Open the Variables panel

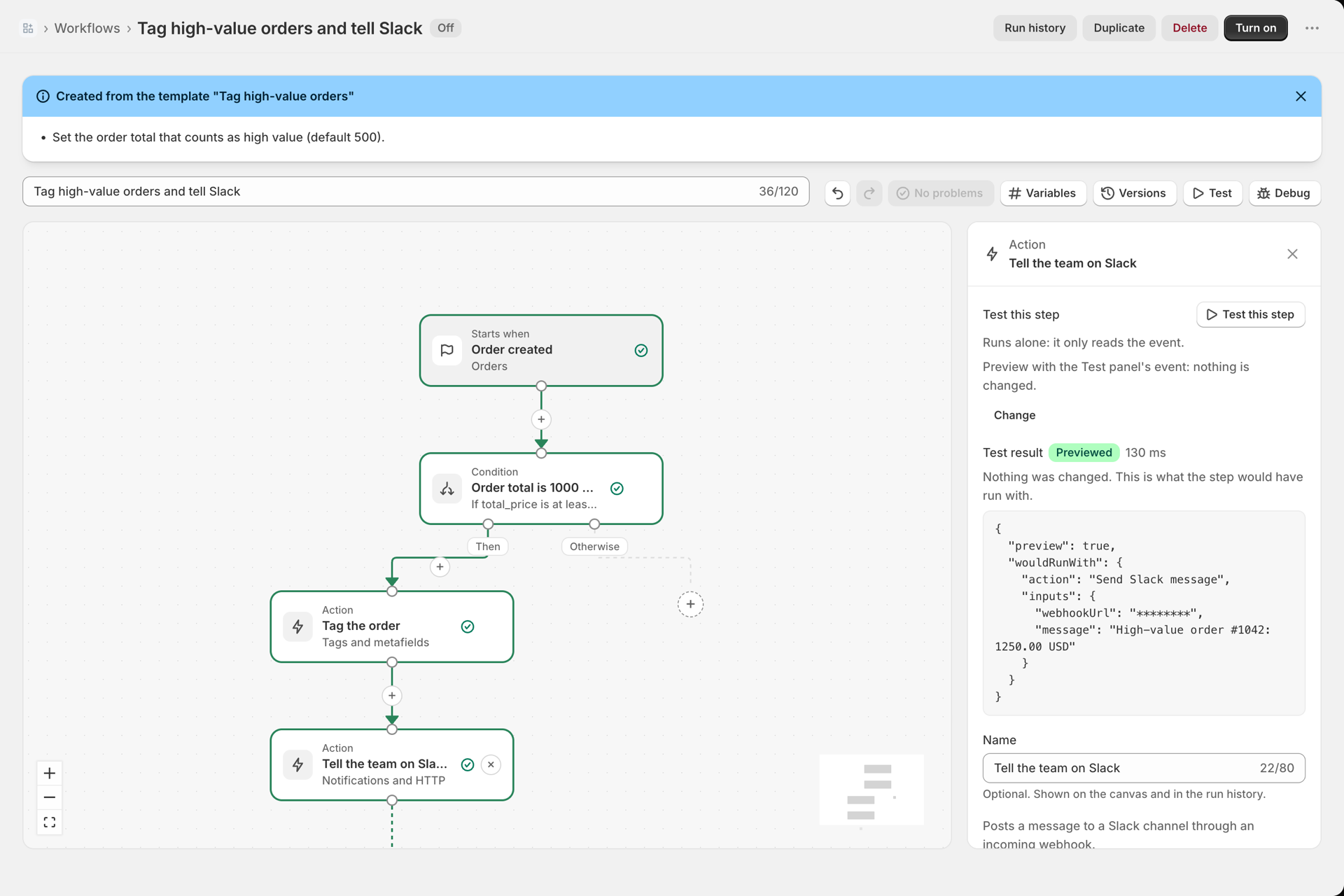pos(1042,193)
